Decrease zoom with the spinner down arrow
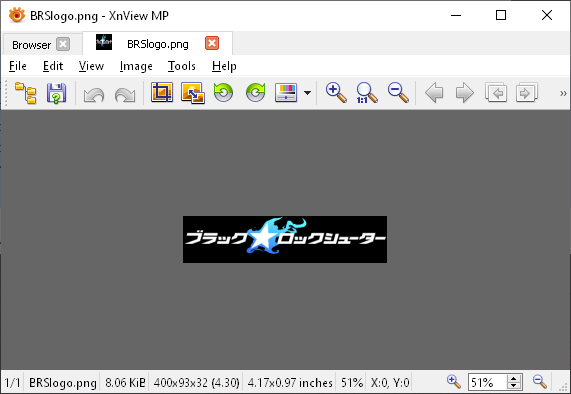Viewport: 571px width, 394px height. click(x=514, y=386)
